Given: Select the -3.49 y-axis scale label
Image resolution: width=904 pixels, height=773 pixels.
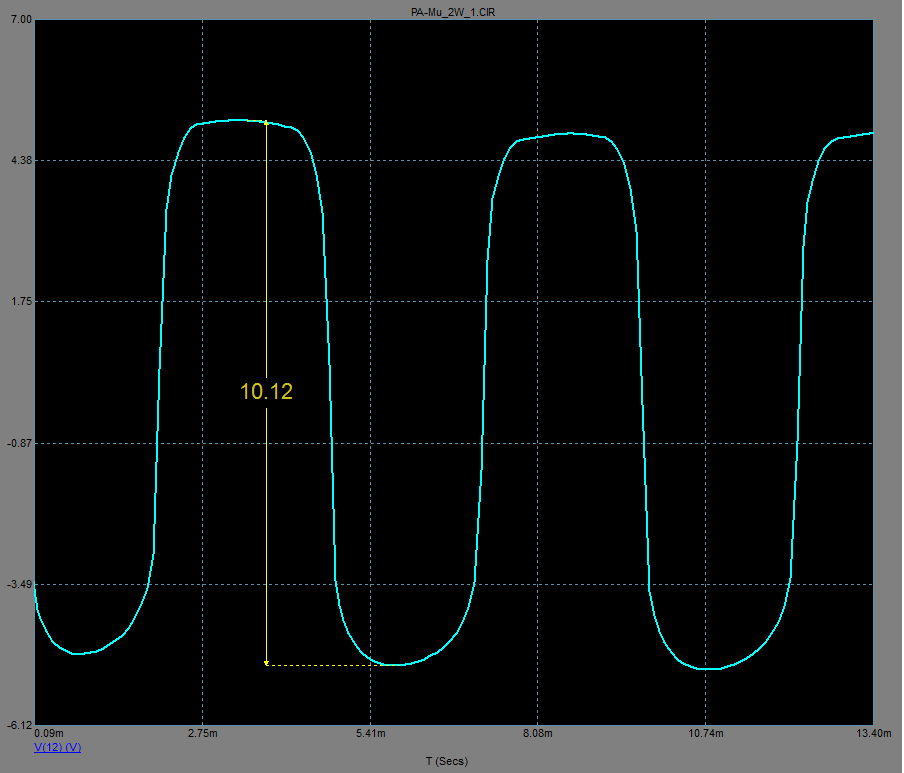Looking at the screenshot, I should [x=20, y=584].
